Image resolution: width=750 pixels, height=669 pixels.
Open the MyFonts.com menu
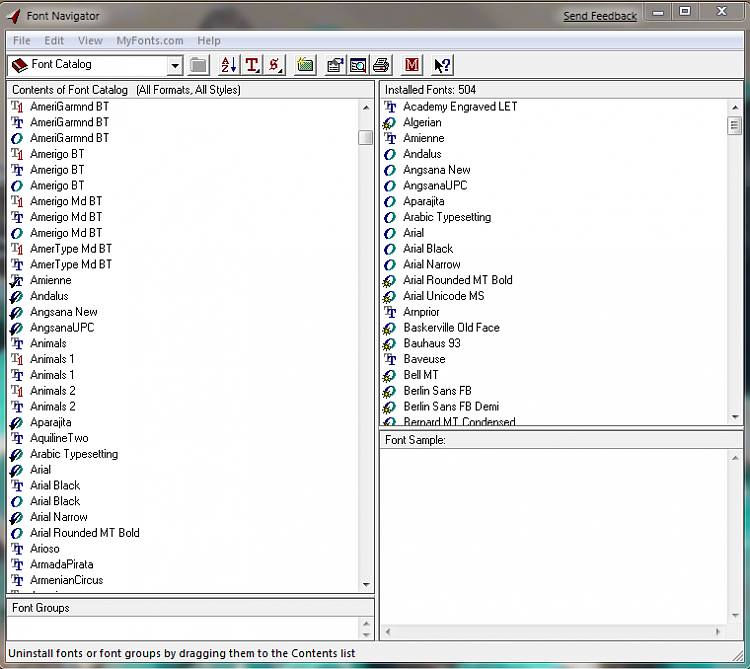[x=150, y=41]
